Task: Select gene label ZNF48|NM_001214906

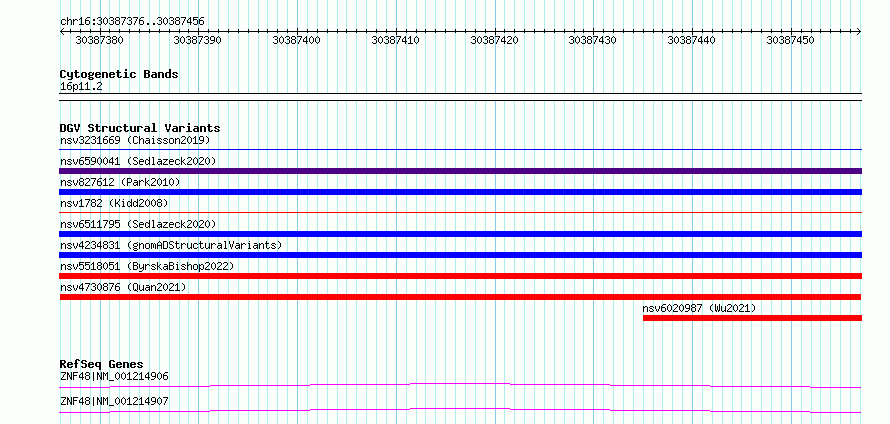Action: pos(114,376)
